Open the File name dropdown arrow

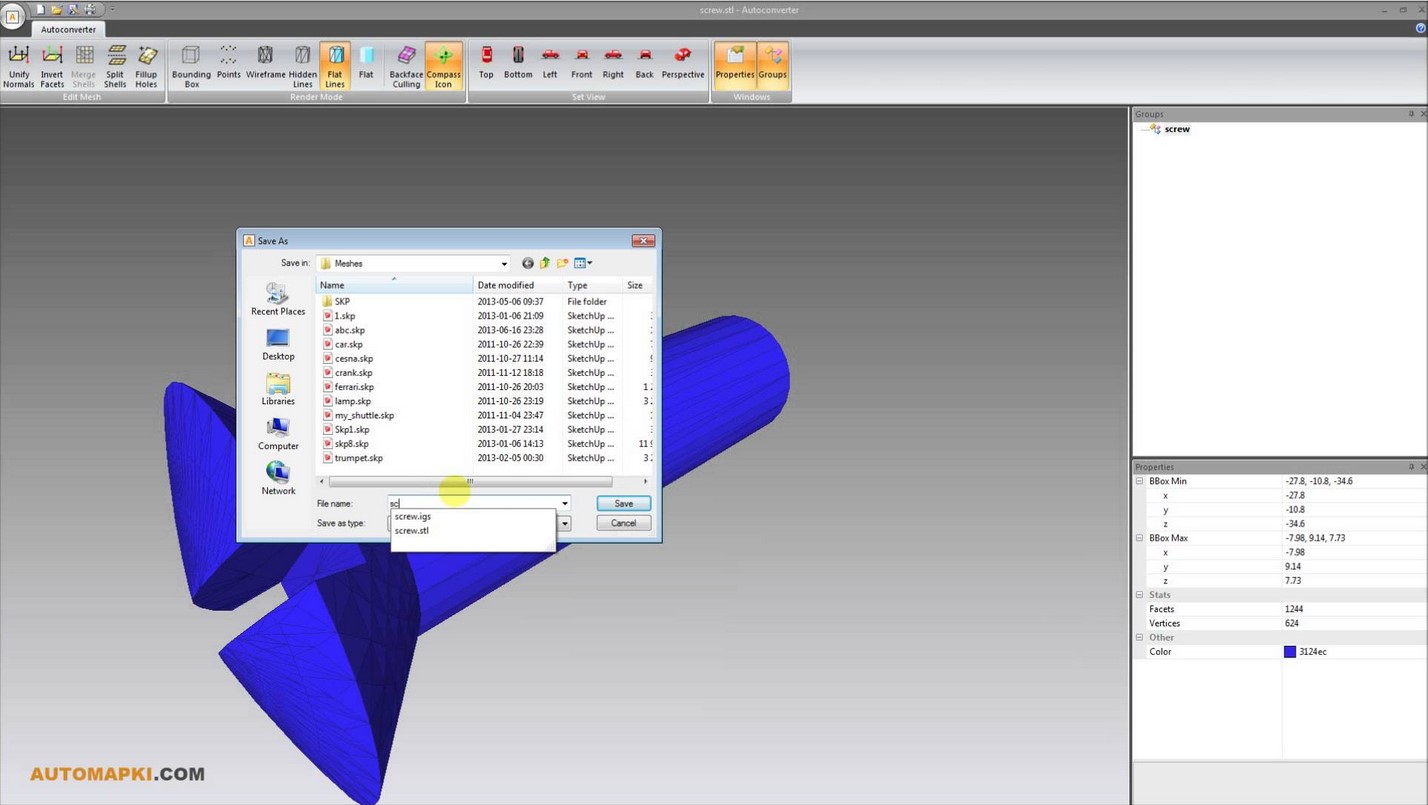[x=565, y=504]
